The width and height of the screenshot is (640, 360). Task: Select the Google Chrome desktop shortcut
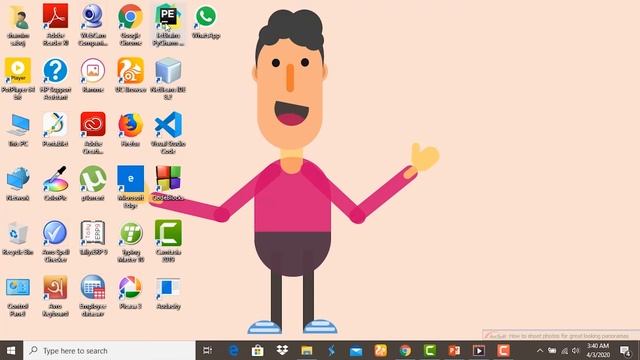pos(130,17)
